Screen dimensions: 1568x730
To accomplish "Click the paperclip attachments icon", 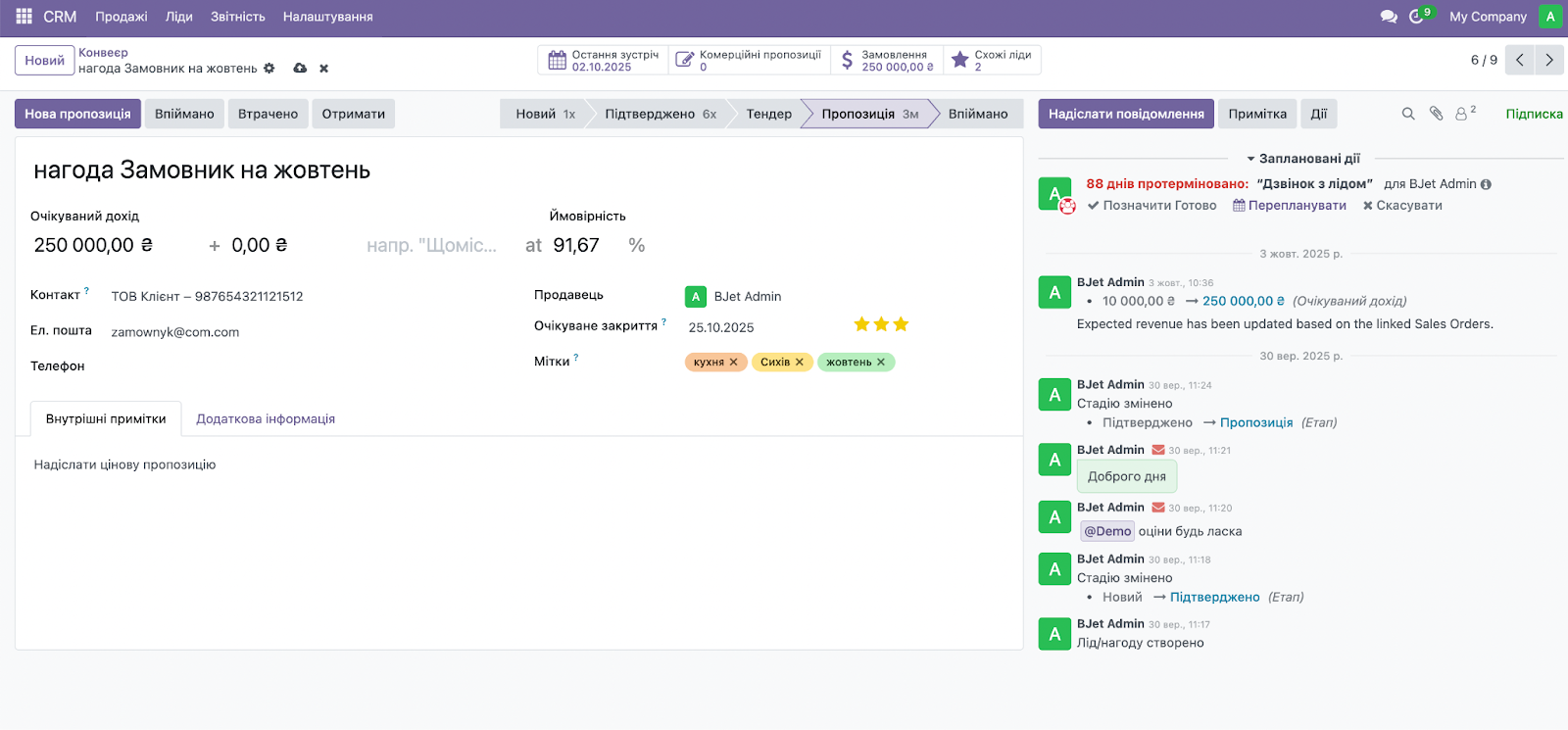I will 1436,114.
